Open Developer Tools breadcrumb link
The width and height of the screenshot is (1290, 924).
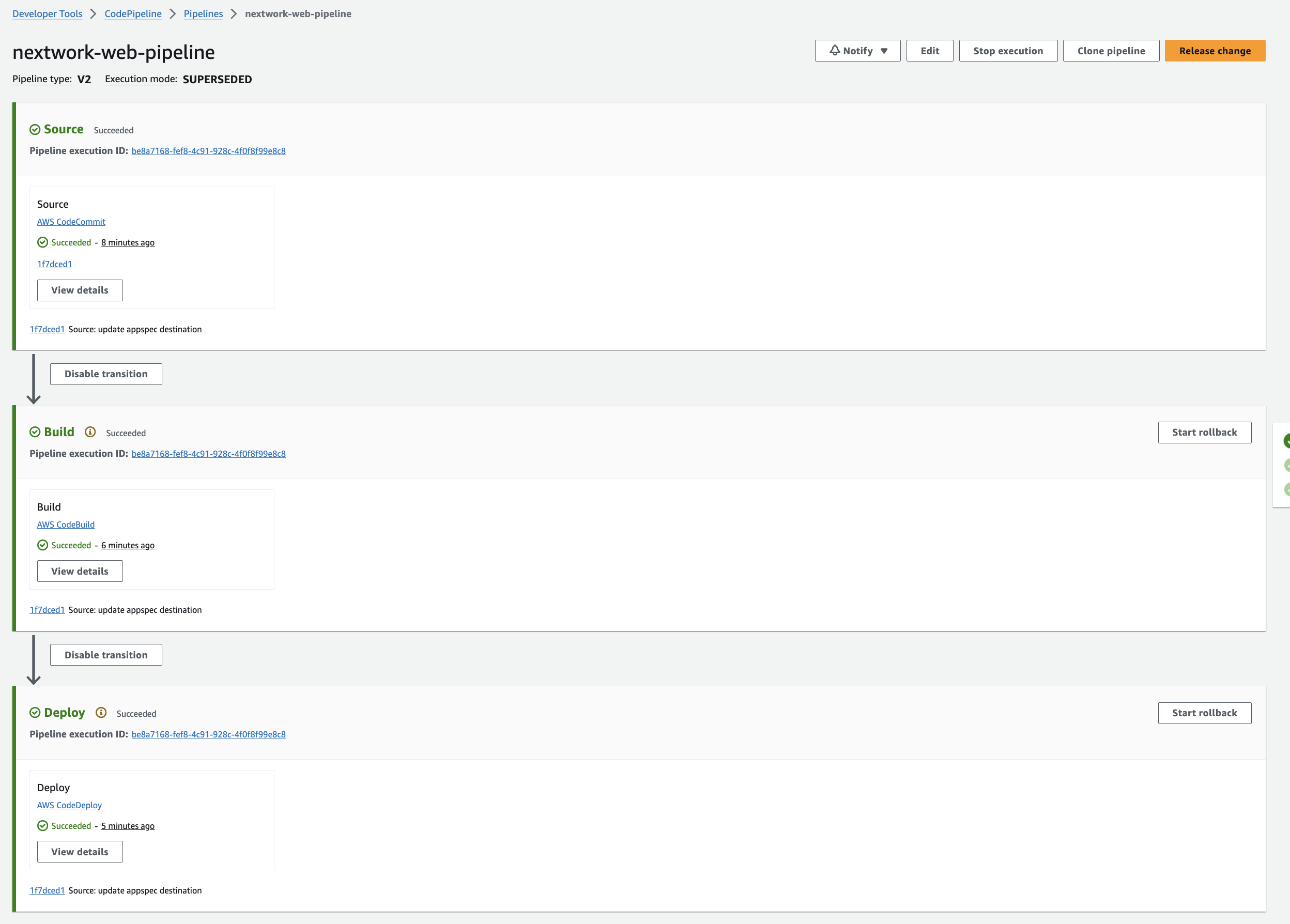(x=47, y=13)
